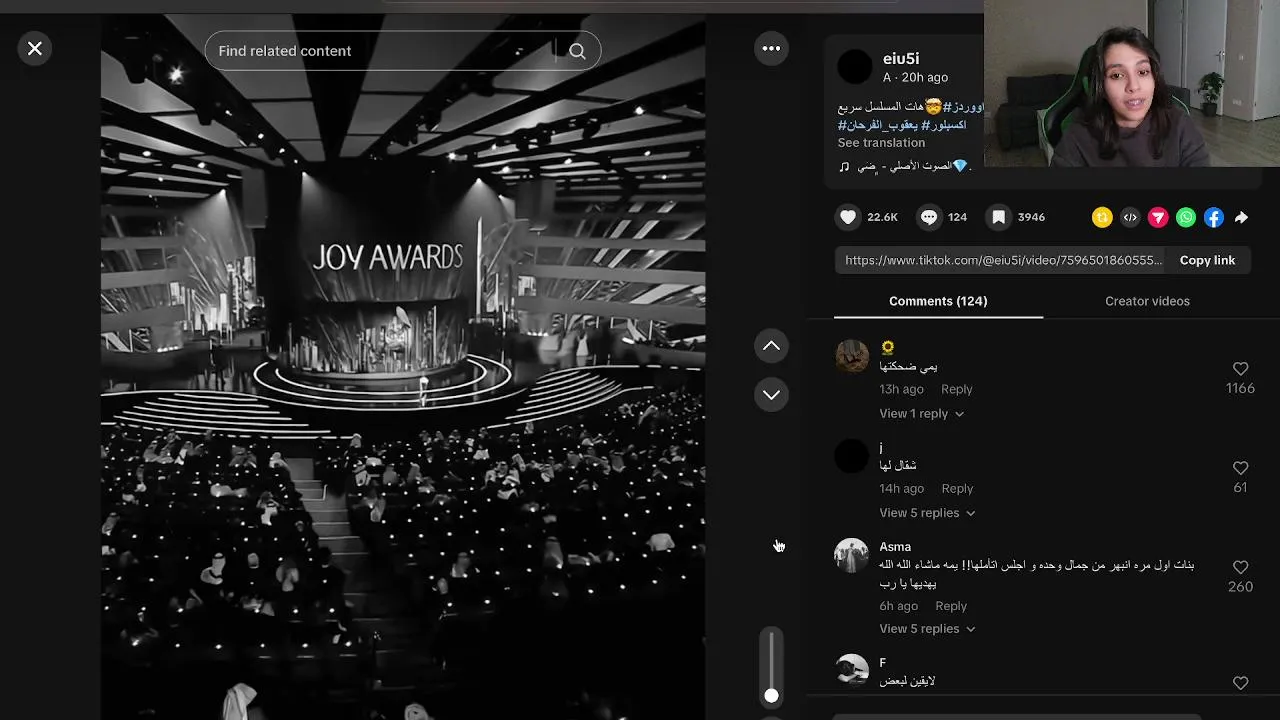
Task: Expand View 5 replies under Asma's comment
Action: coord(927,629)
